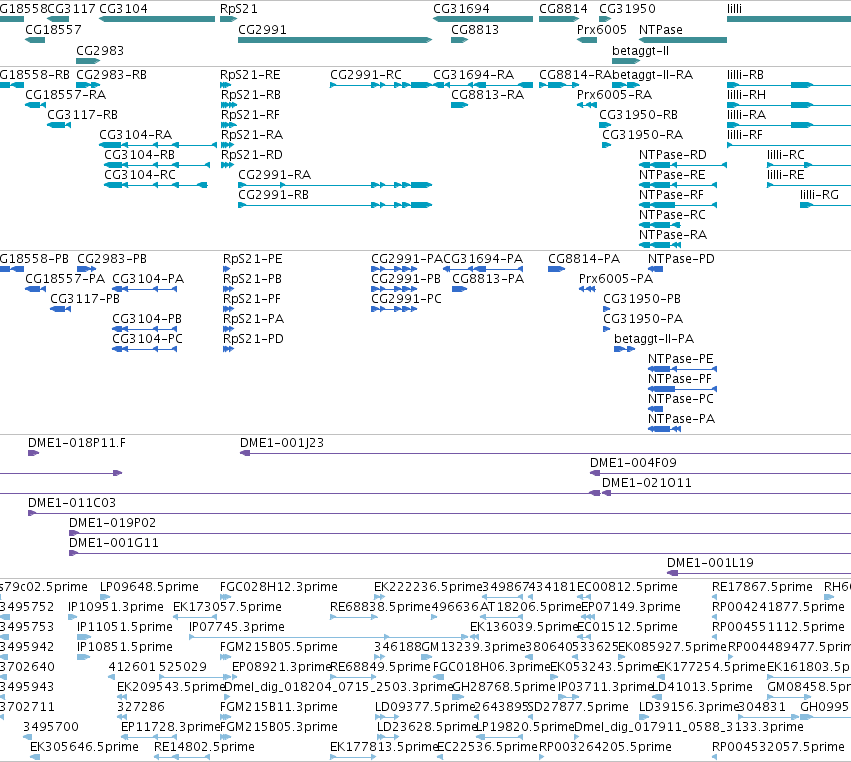Click the CG31694 gene label
The width and height of the screenshot is (851, 762).
pos(461,9)
